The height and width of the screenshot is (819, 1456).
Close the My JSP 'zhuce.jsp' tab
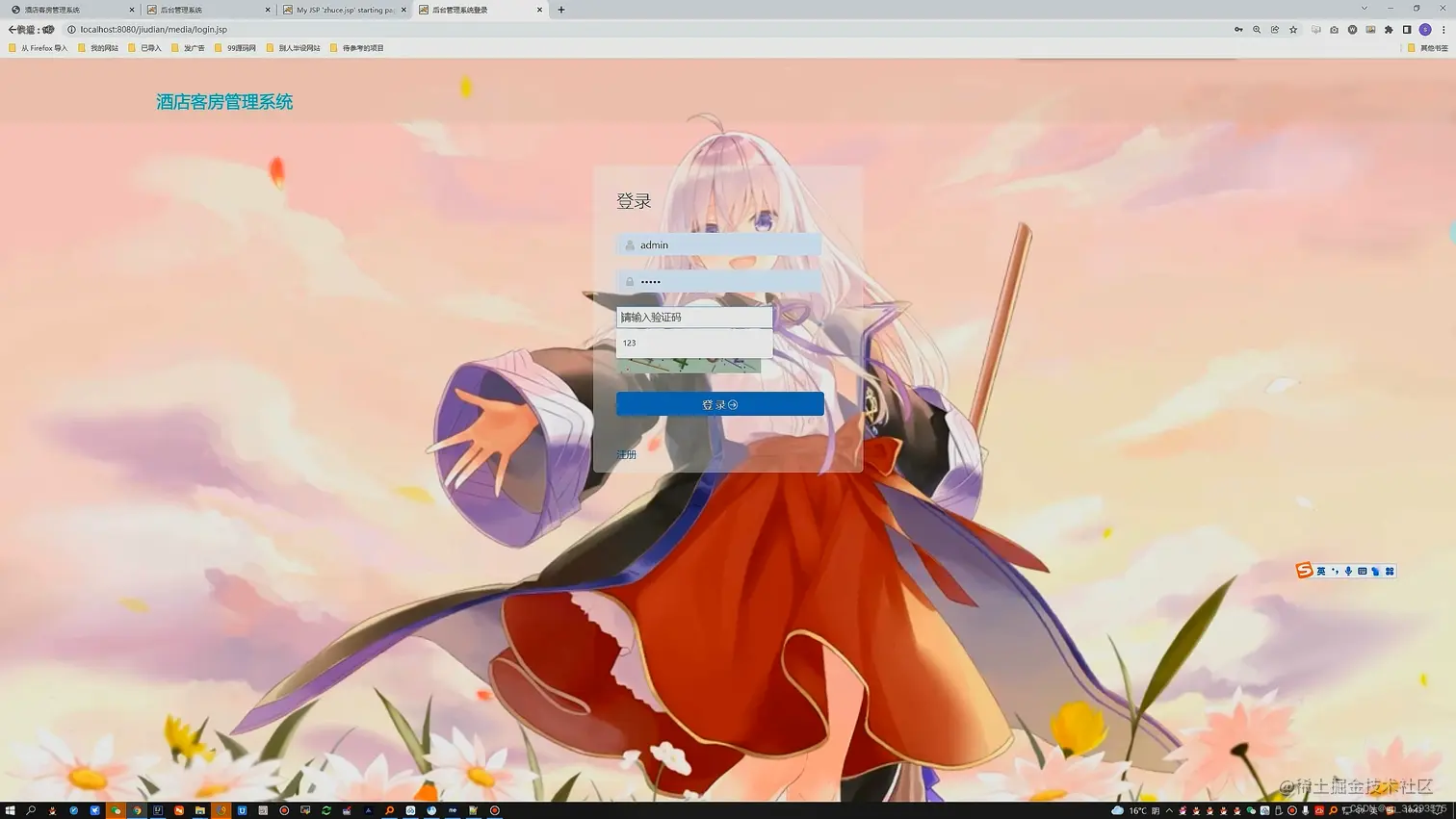tap(403, 10)
